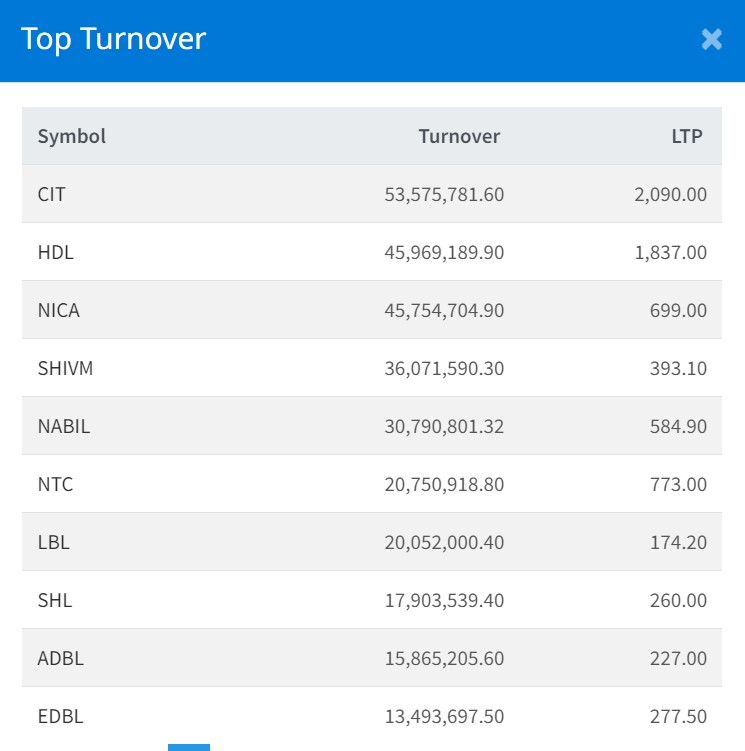Select turnover value 53,575,781.60

[x=444, y=194]
